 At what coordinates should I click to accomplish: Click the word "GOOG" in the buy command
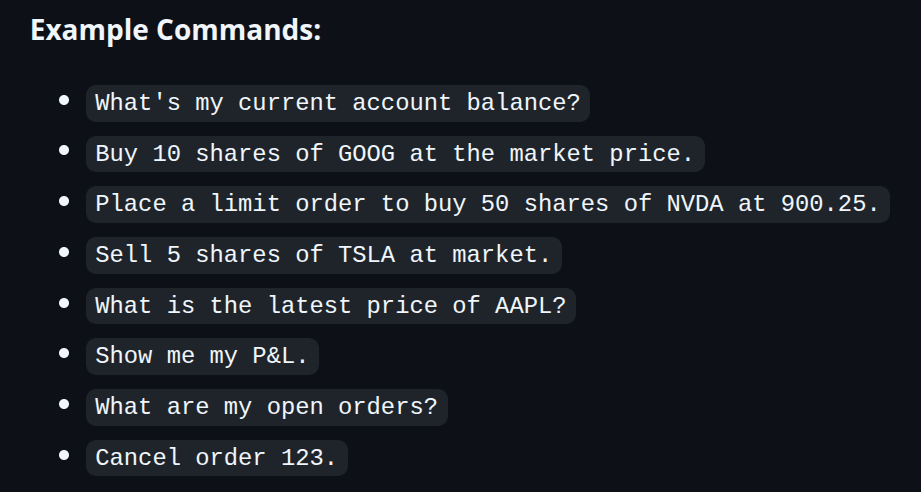(x=366, y=154)
